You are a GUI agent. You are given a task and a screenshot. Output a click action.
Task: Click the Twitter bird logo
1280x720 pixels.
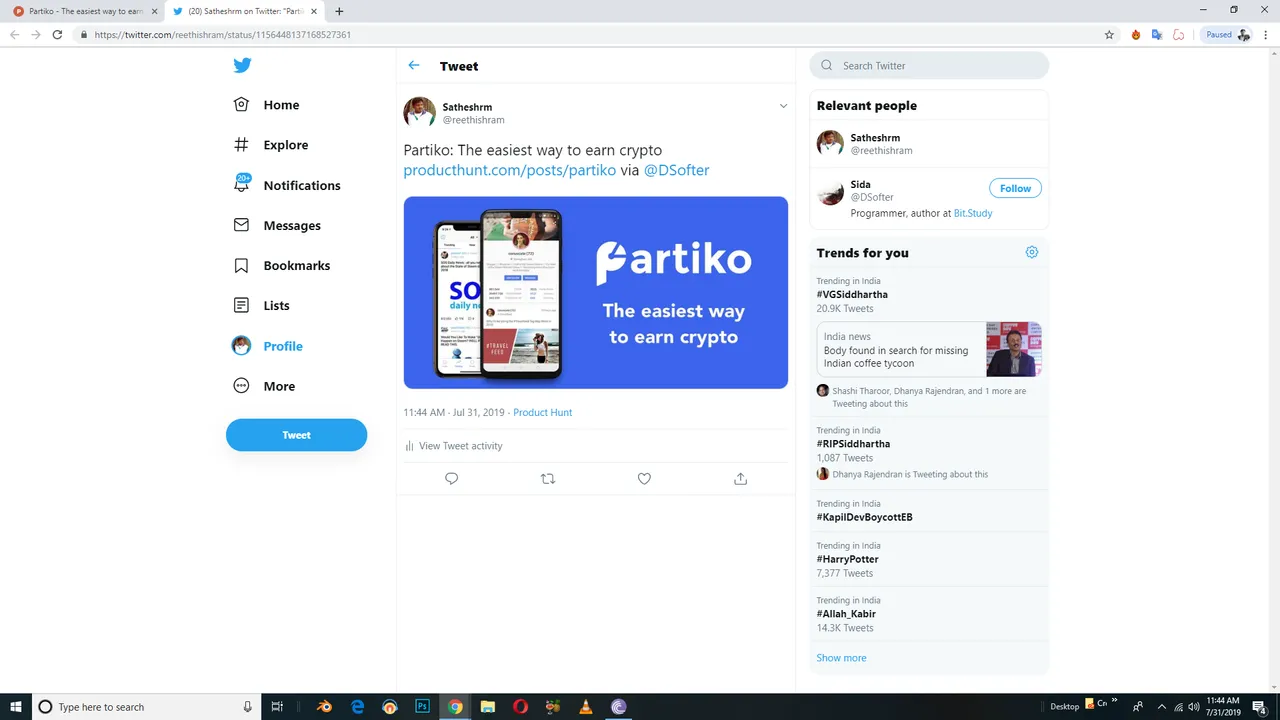point(242,65)
